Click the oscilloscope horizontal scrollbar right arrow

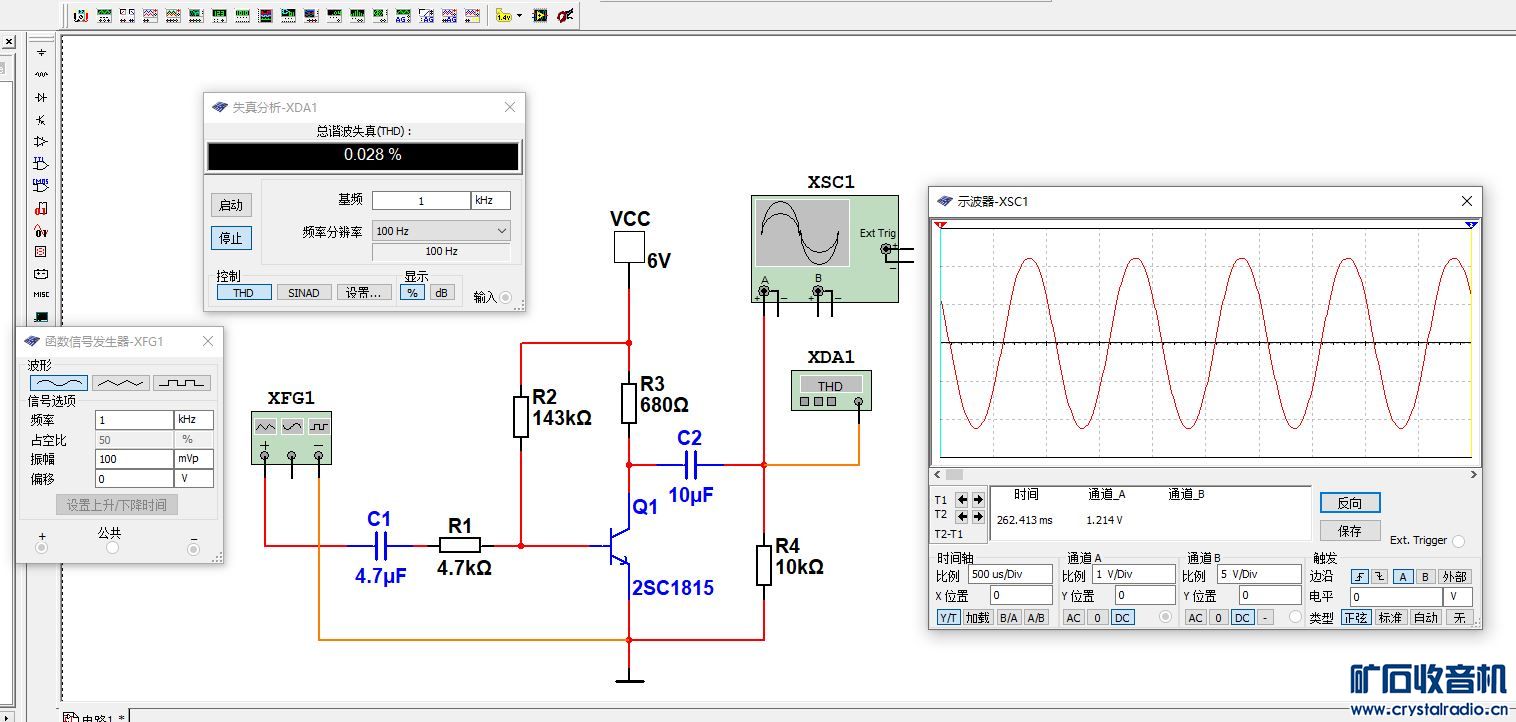click(1473, 475)
